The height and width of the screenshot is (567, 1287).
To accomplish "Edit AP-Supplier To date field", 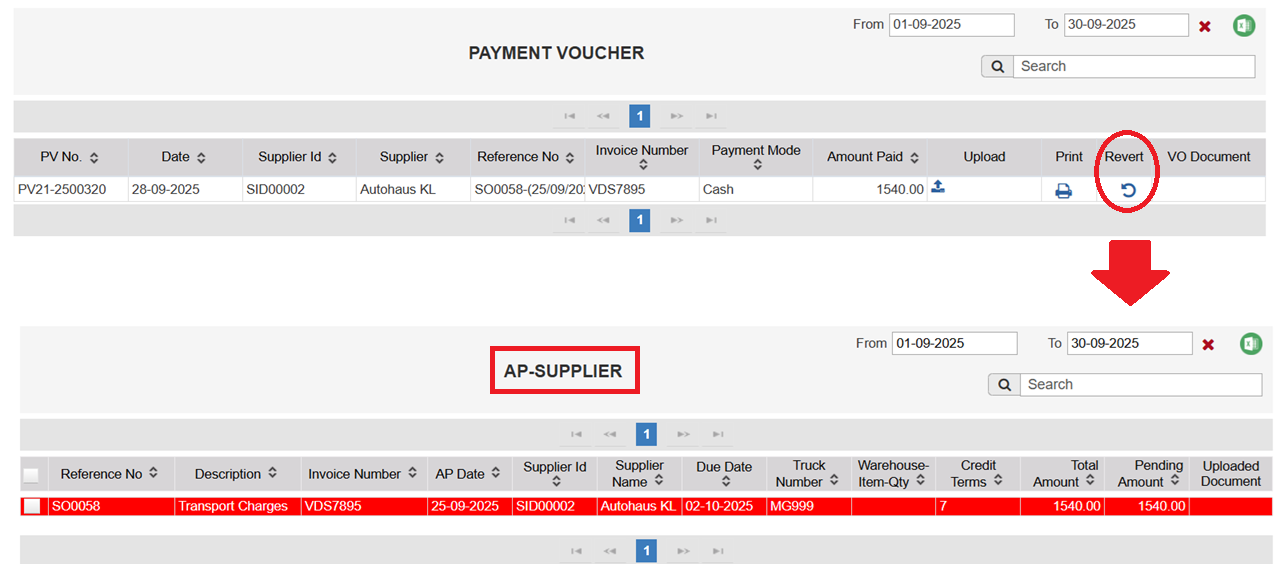I will [1130, 343].
